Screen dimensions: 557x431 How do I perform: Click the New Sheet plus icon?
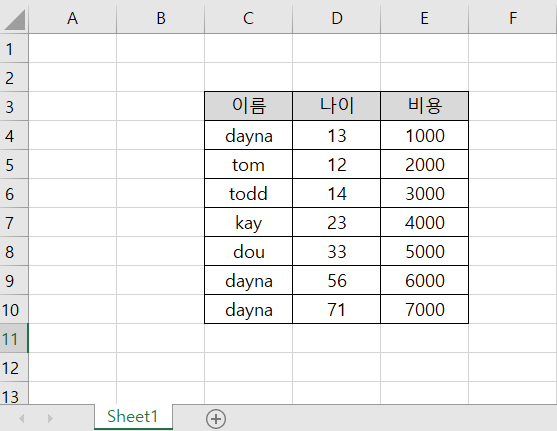click(216, 419)
